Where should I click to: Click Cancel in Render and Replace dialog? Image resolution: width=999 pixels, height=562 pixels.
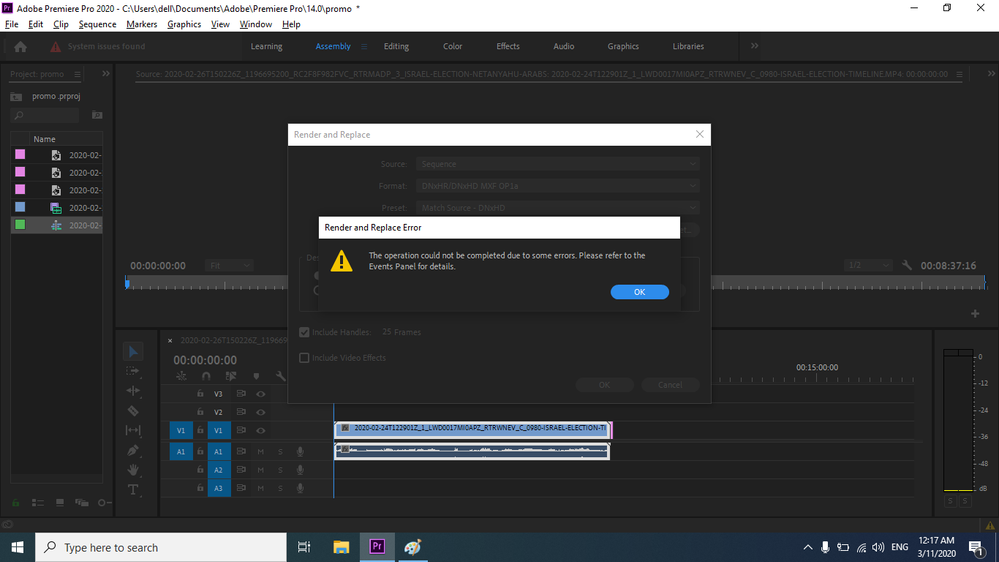coord(670,385)
